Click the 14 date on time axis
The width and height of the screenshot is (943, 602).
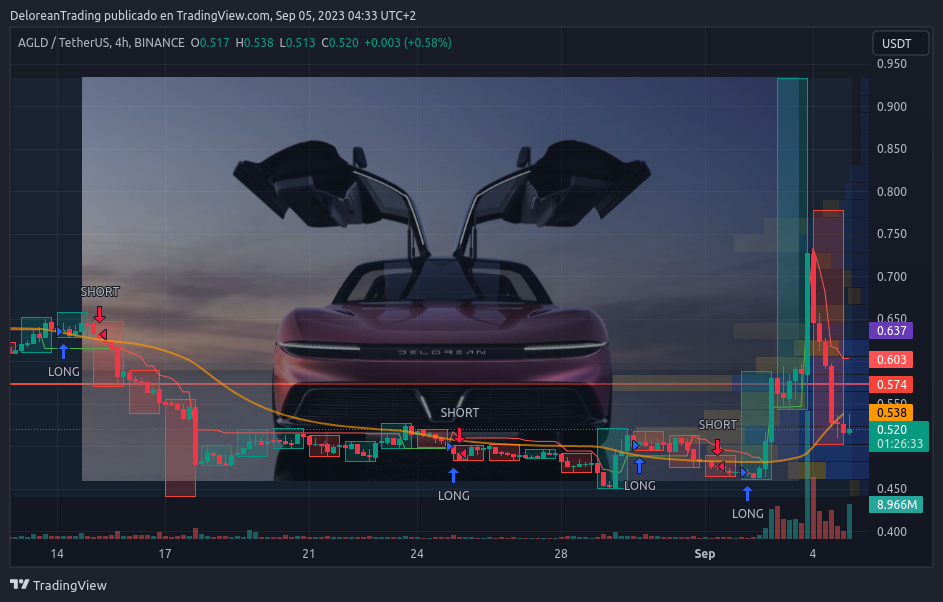click(x=57, y=554)
